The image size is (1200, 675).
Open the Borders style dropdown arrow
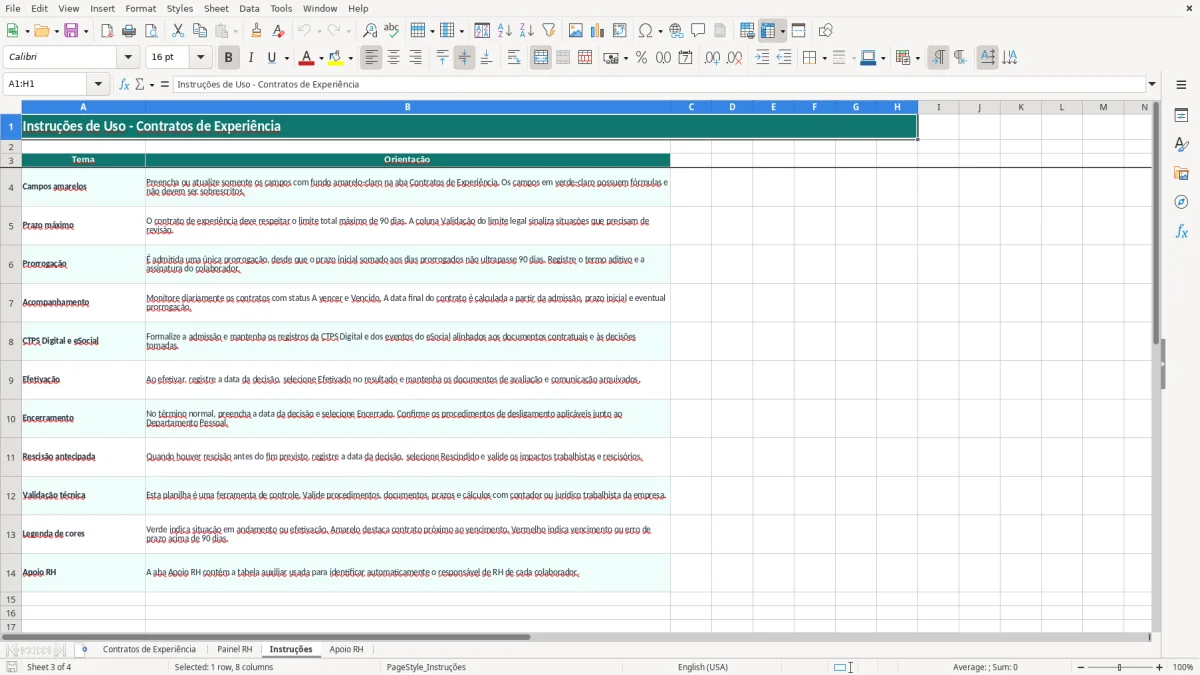[823, 58]
